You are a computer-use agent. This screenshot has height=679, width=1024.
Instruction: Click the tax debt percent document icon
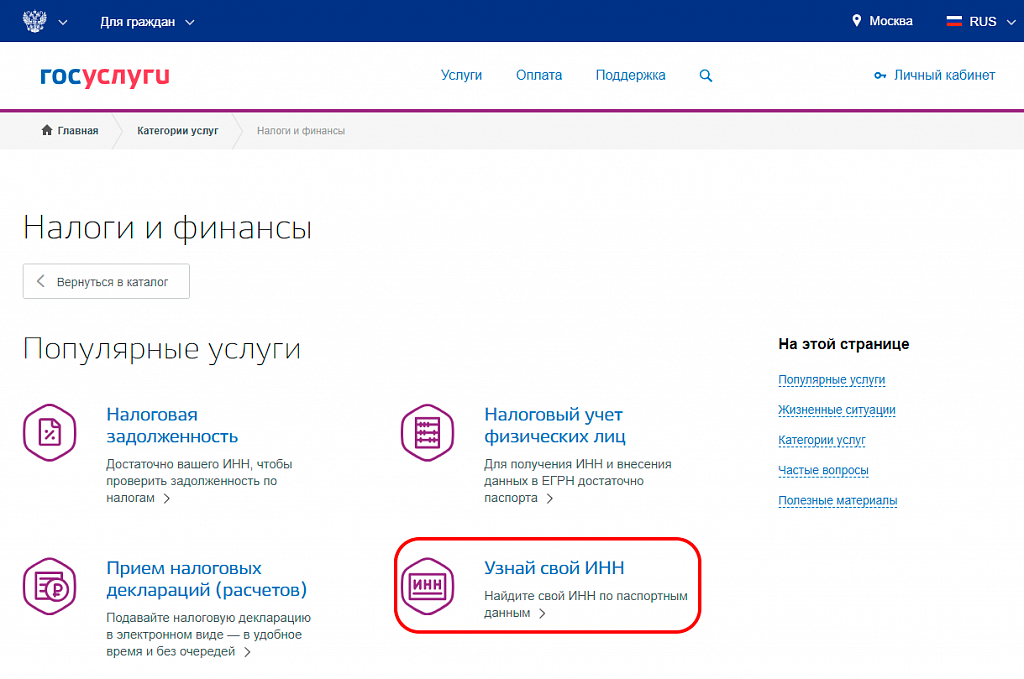(50, 432)
